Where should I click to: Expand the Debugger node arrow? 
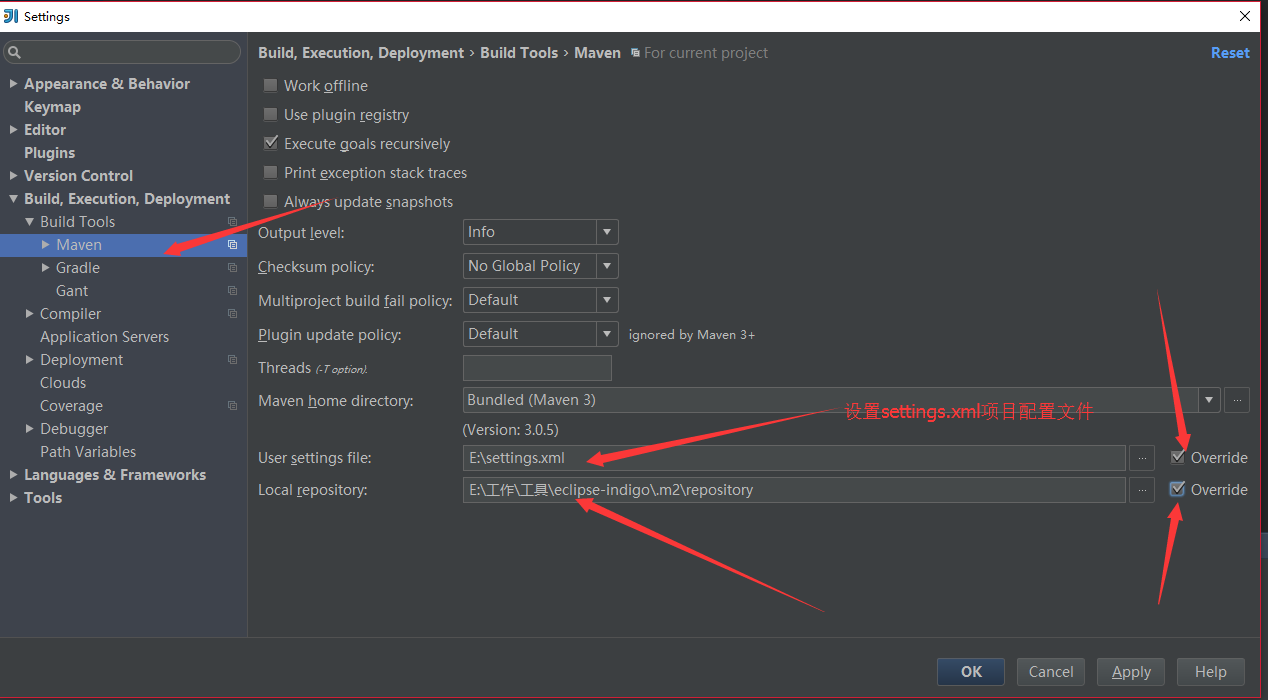pos(29,429)
